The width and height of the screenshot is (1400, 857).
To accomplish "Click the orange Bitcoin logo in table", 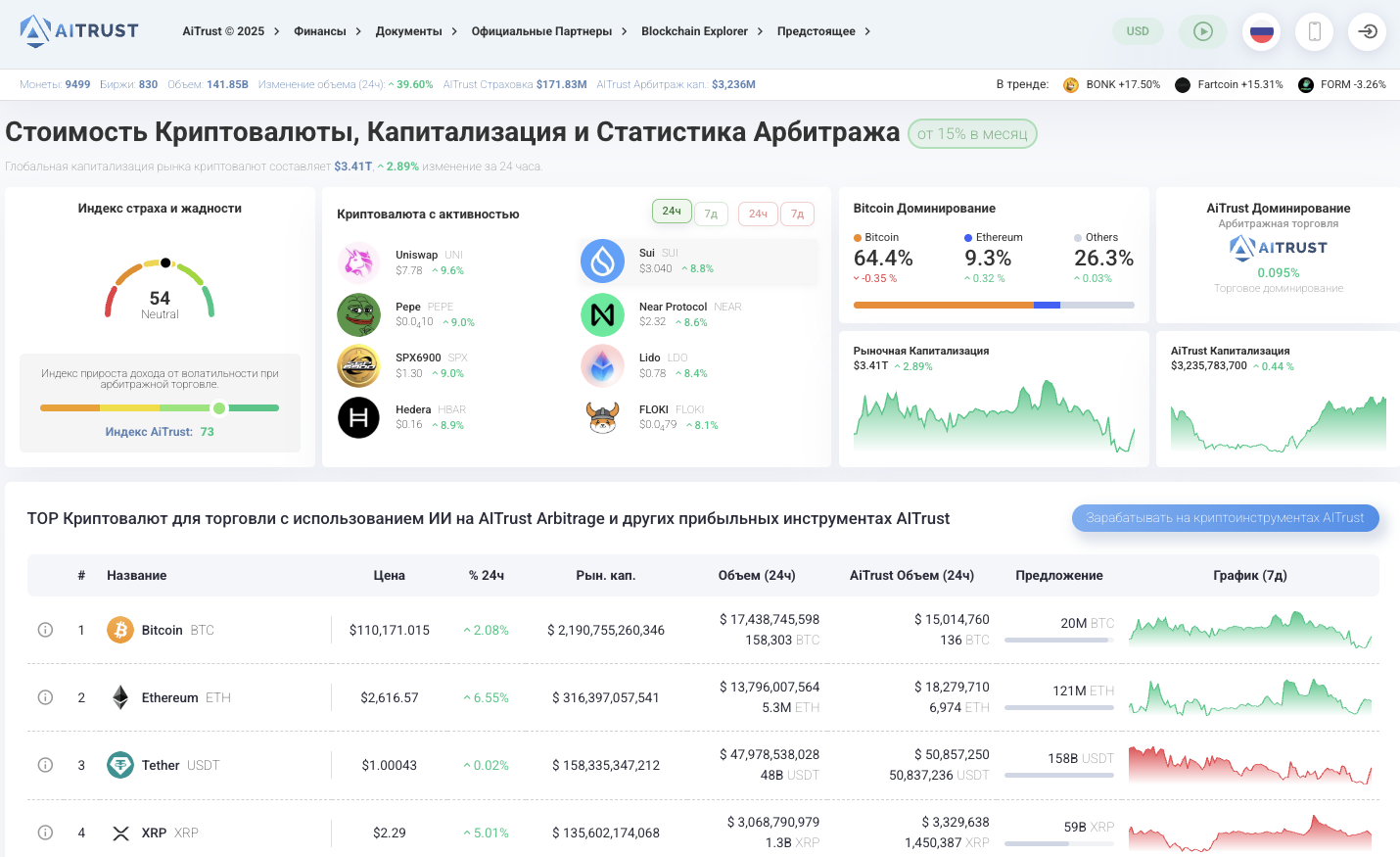I will click(120, 630).
